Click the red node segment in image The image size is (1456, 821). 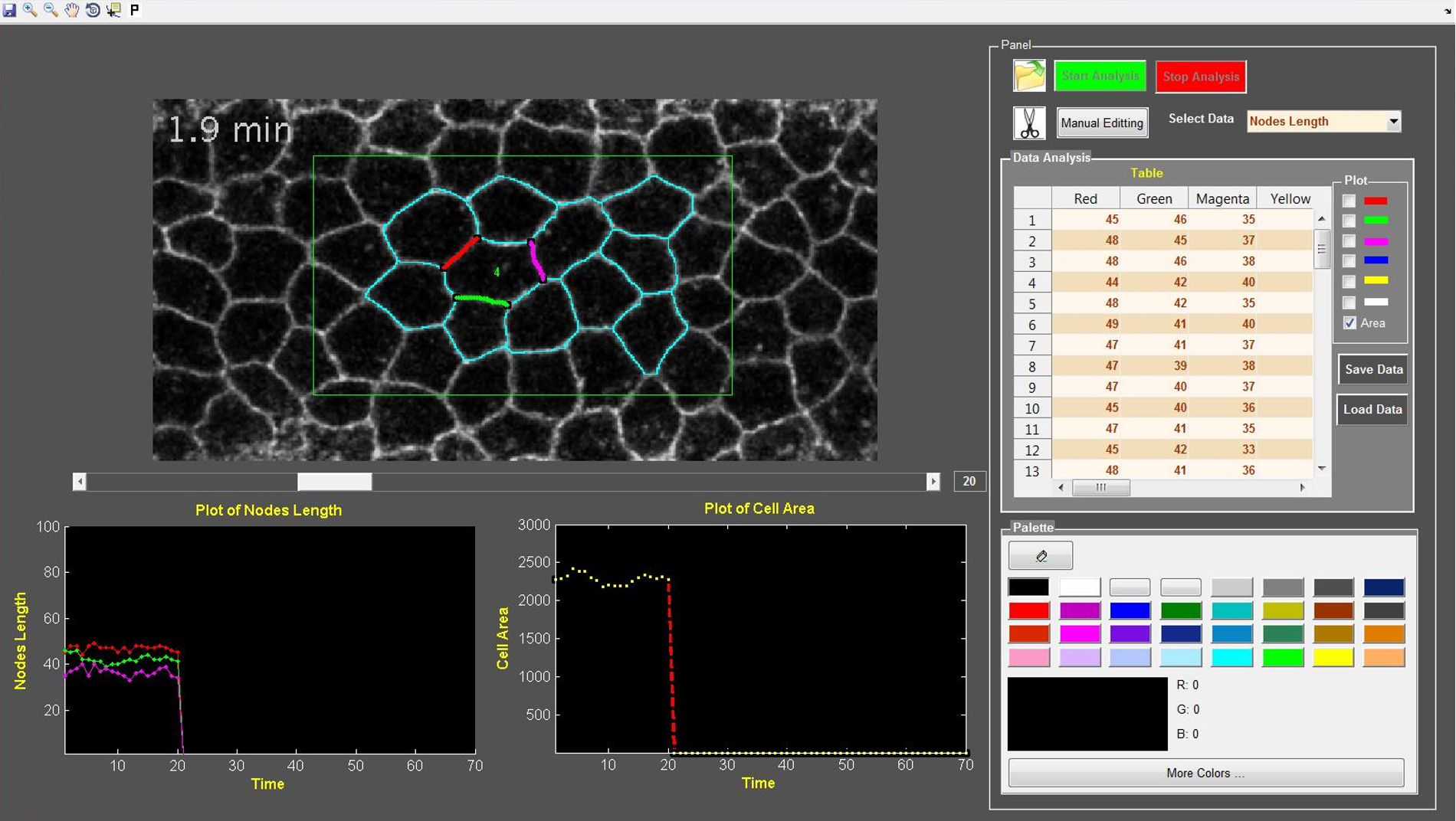click(x=461, y=253)
